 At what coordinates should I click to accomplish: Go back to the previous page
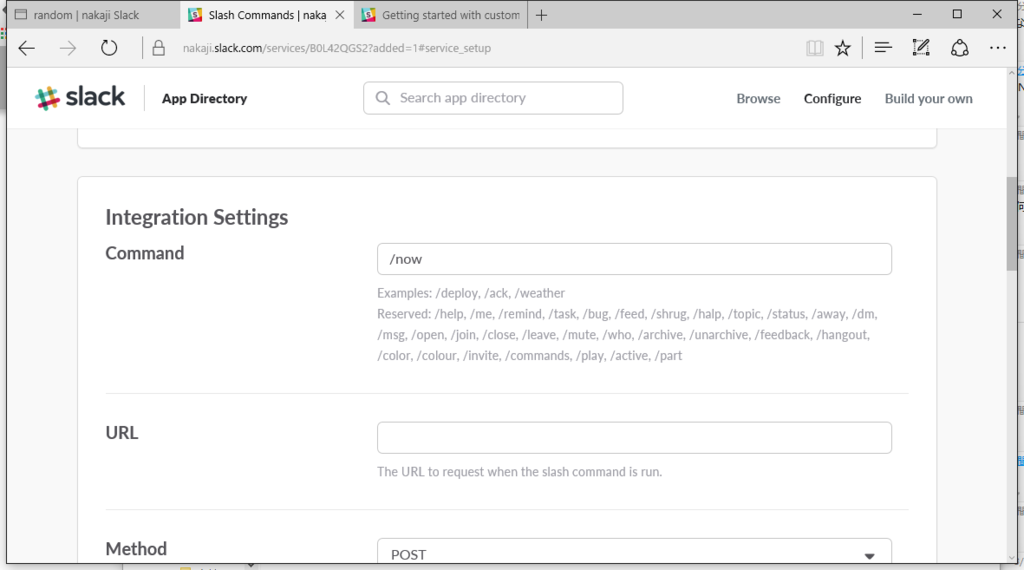tap(27, 48)
